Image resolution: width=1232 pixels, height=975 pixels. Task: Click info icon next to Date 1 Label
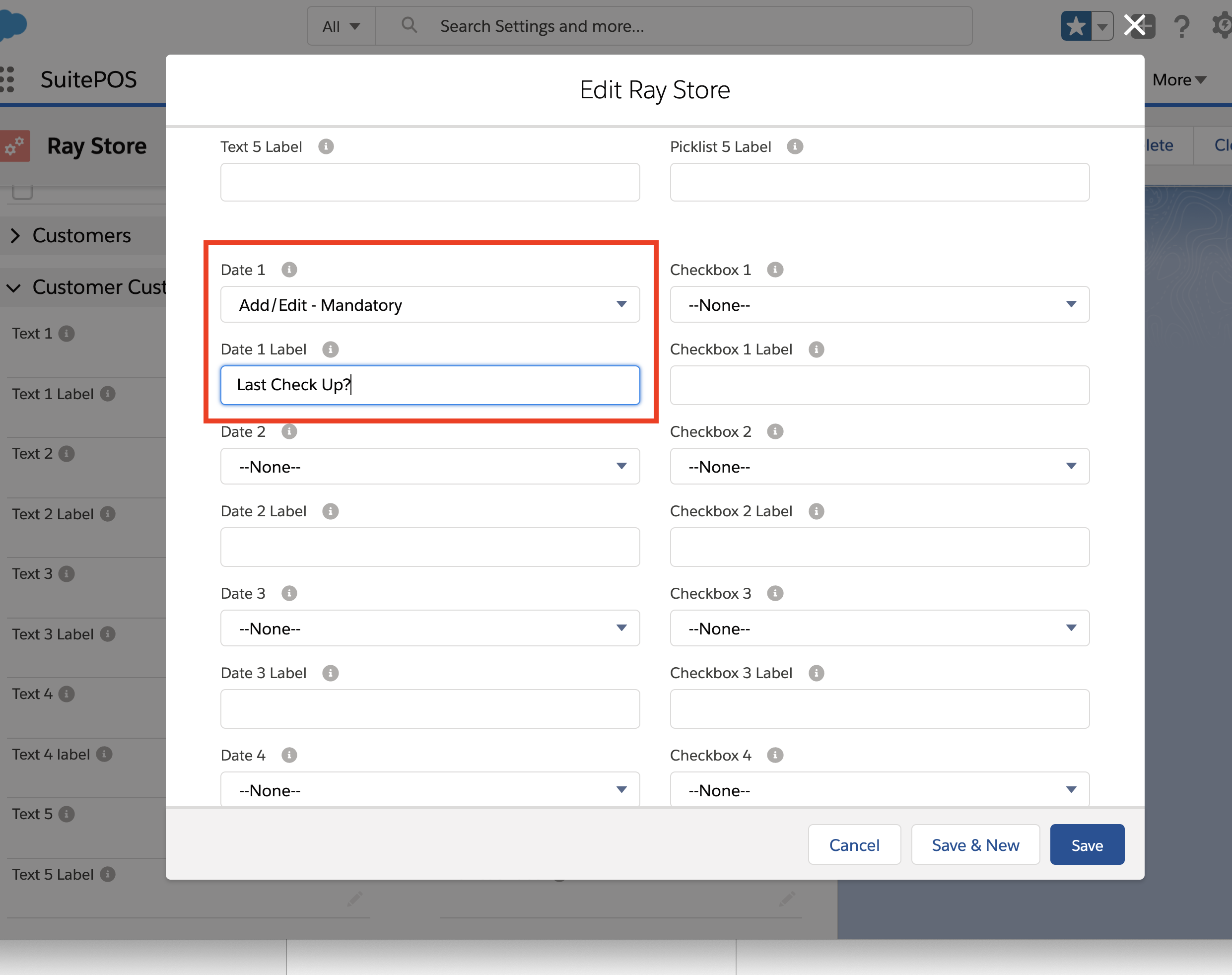[330, 349]
